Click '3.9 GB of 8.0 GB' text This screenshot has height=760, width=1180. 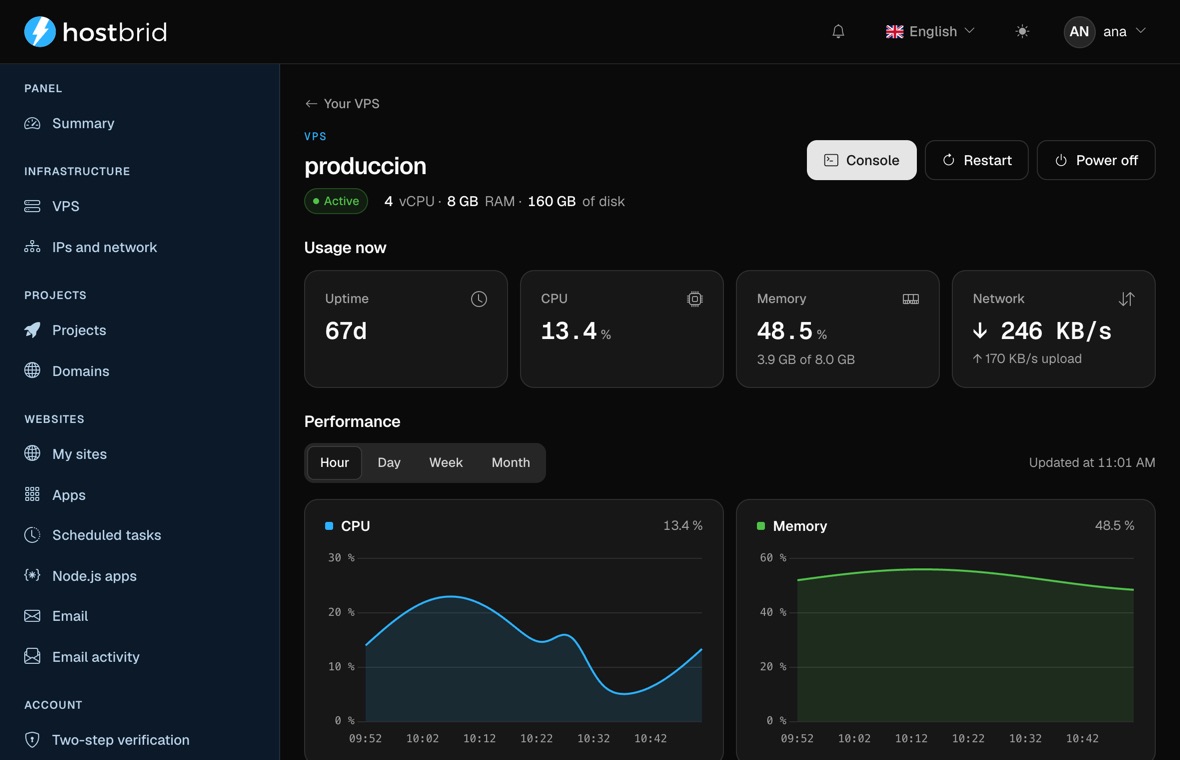(806, 360)
